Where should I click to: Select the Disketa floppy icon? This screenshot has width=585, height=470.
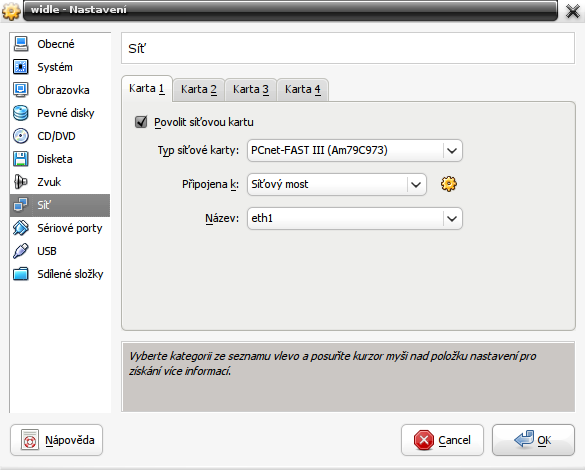(x=21, y=159)
